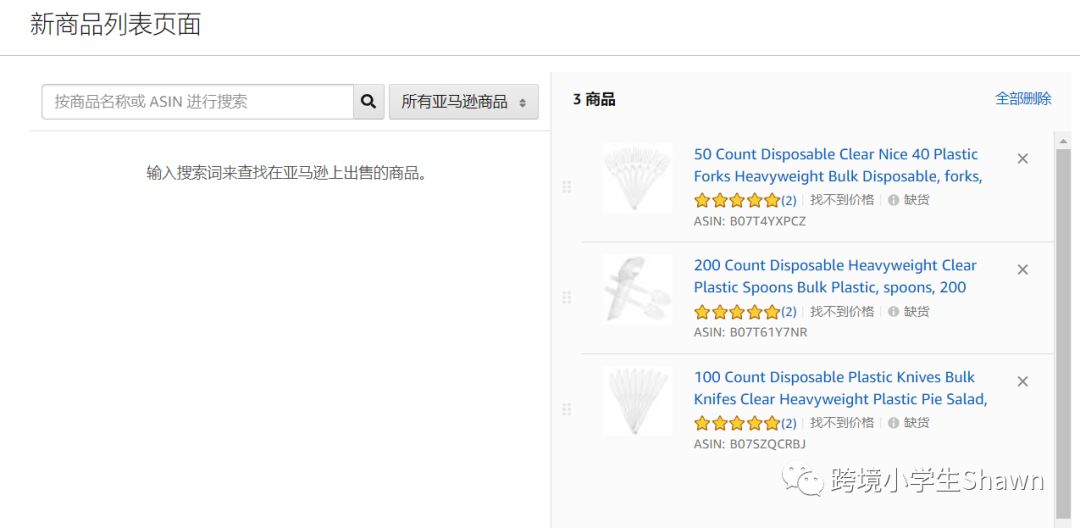Click drag handle of forks product
This screenshot has width=1080, height=528.
[x=567, y=187]
